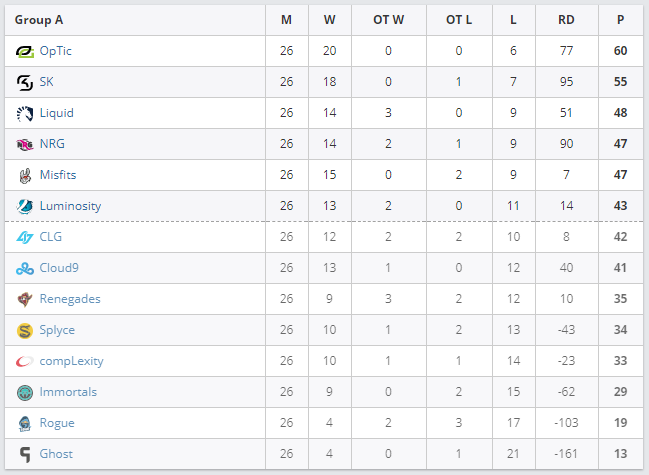Click the Luminosity team logo icon
This screenshot has width=649, height=475.
pos(25,206)
